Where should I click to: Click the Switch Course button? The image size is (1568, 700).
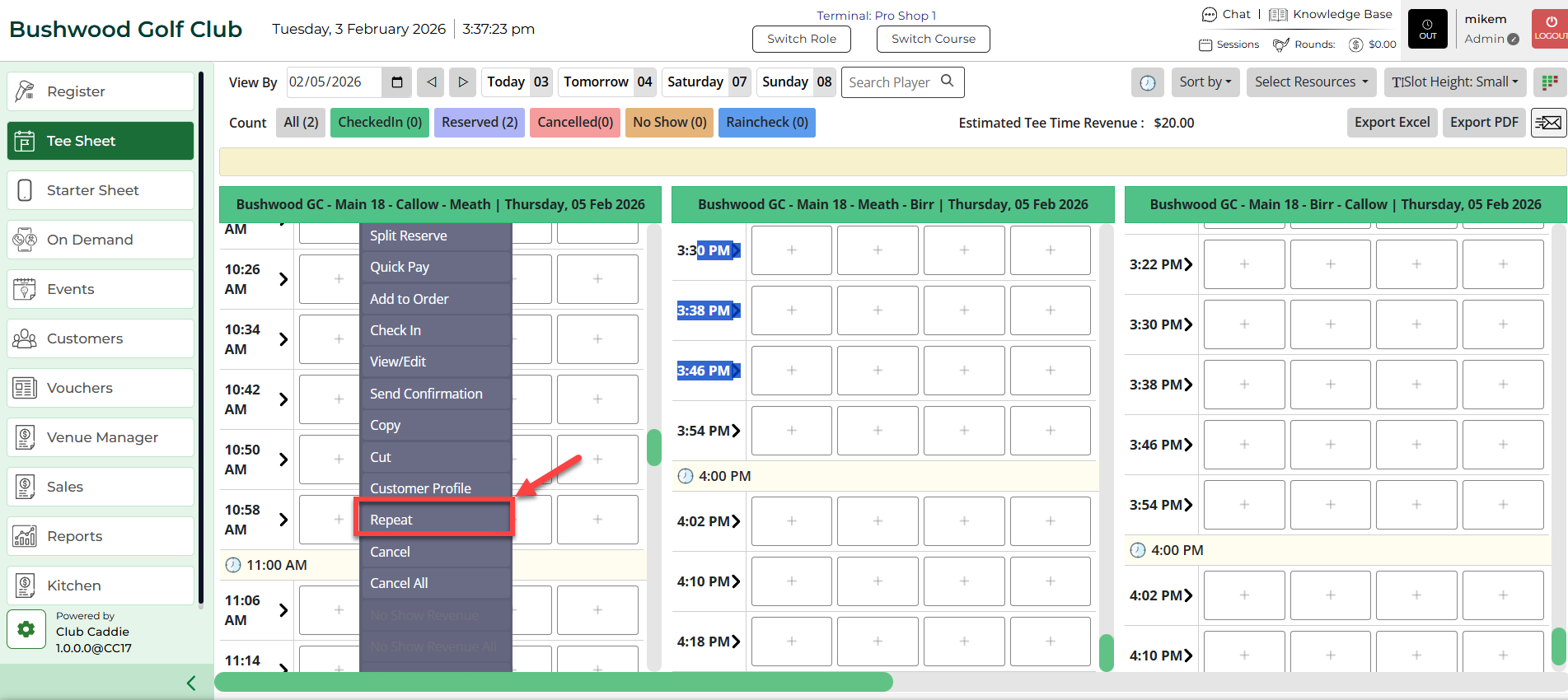click(x=933, y=39)
